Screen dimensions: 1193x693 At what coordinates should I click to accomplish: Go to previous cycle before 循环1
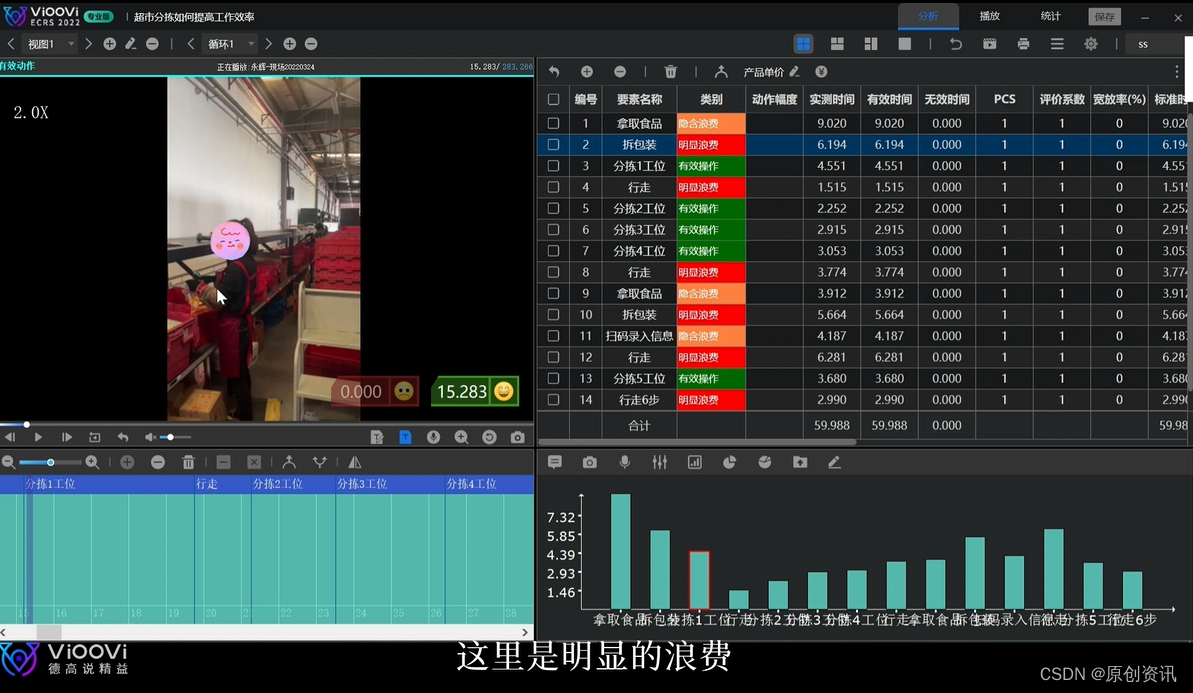191,44
